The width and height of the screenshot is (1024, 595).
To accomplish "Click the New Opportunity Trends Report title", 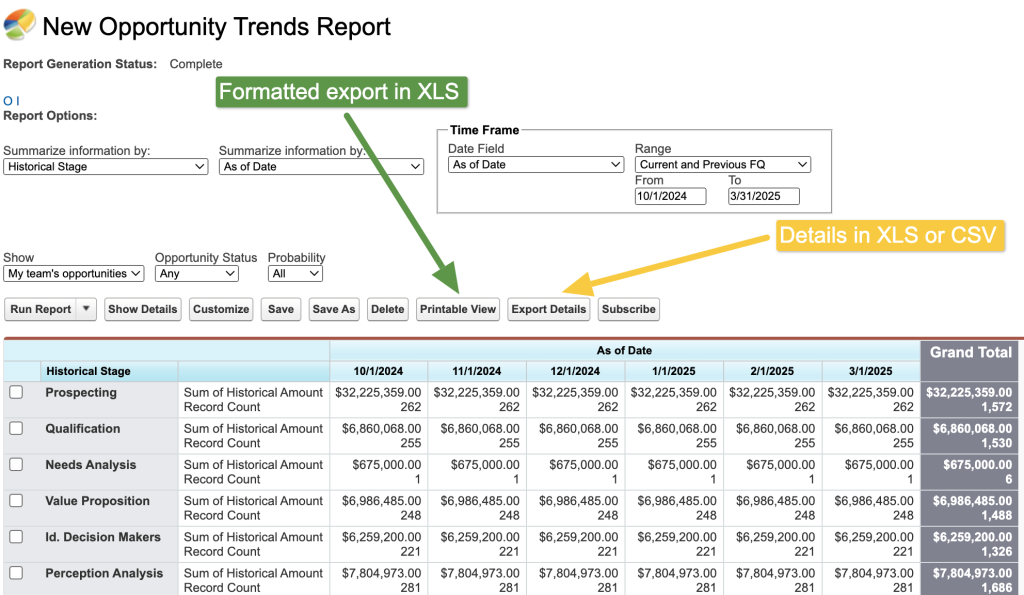I will point(216,27).
